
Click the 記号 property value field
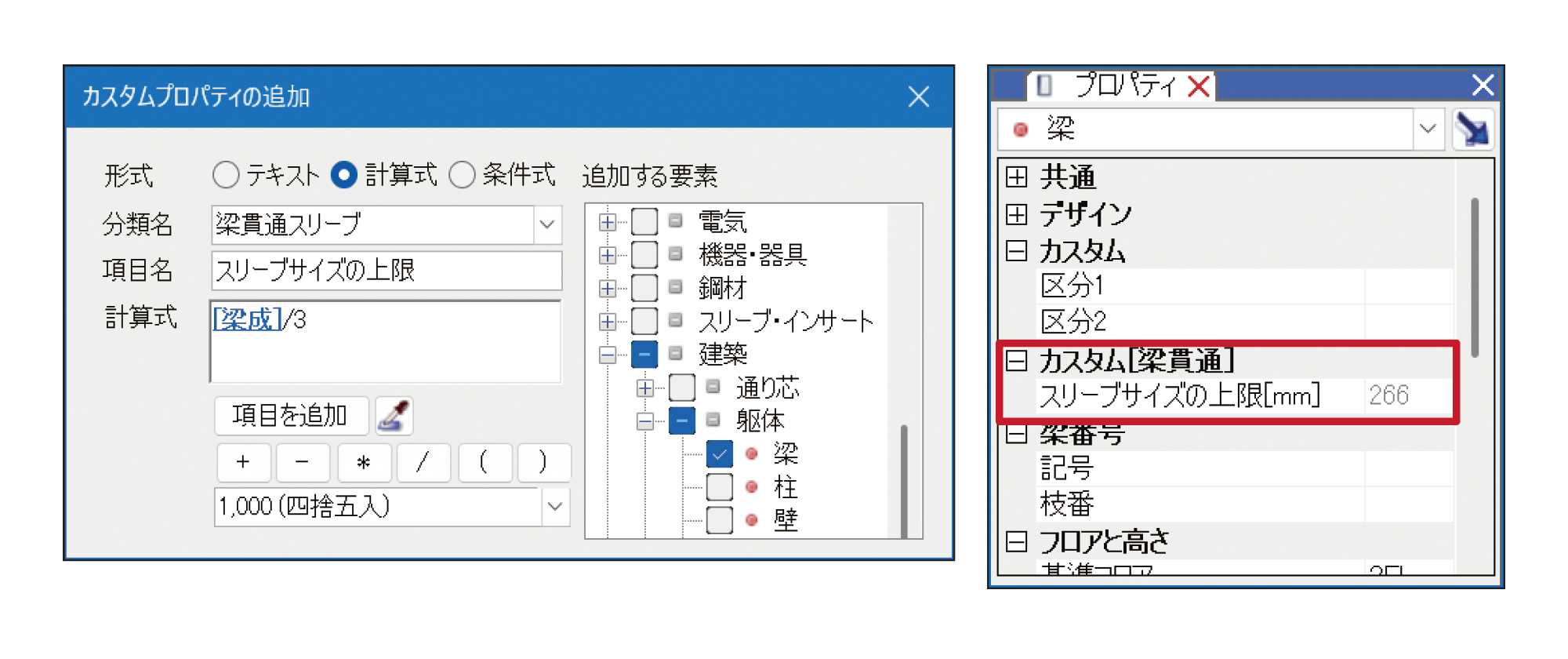(1408, 468)
